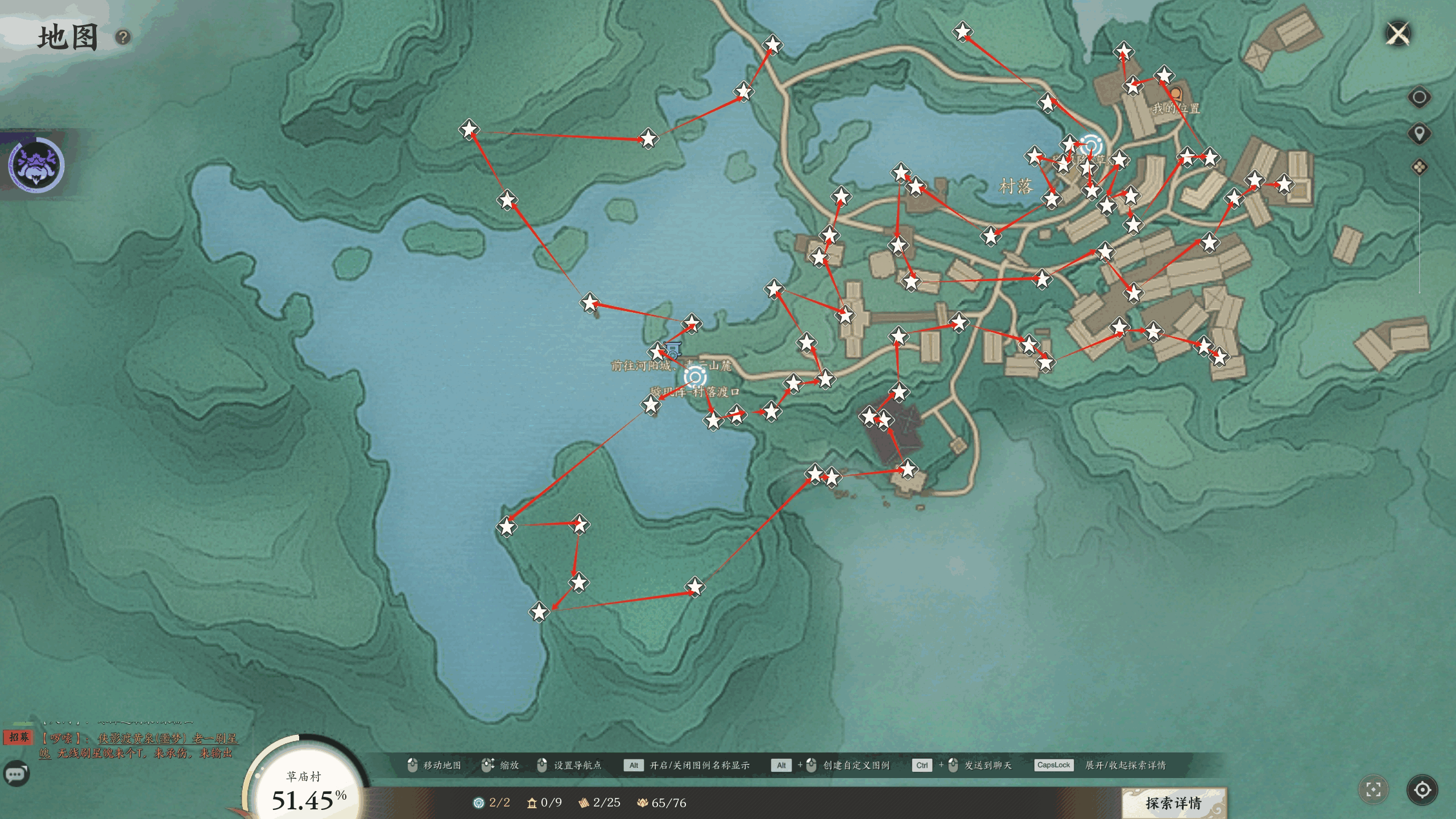The height and width of the screenshot is (819, 1456).
Task: Click the pavilion counter 0/9
Action: coord(544,803)
